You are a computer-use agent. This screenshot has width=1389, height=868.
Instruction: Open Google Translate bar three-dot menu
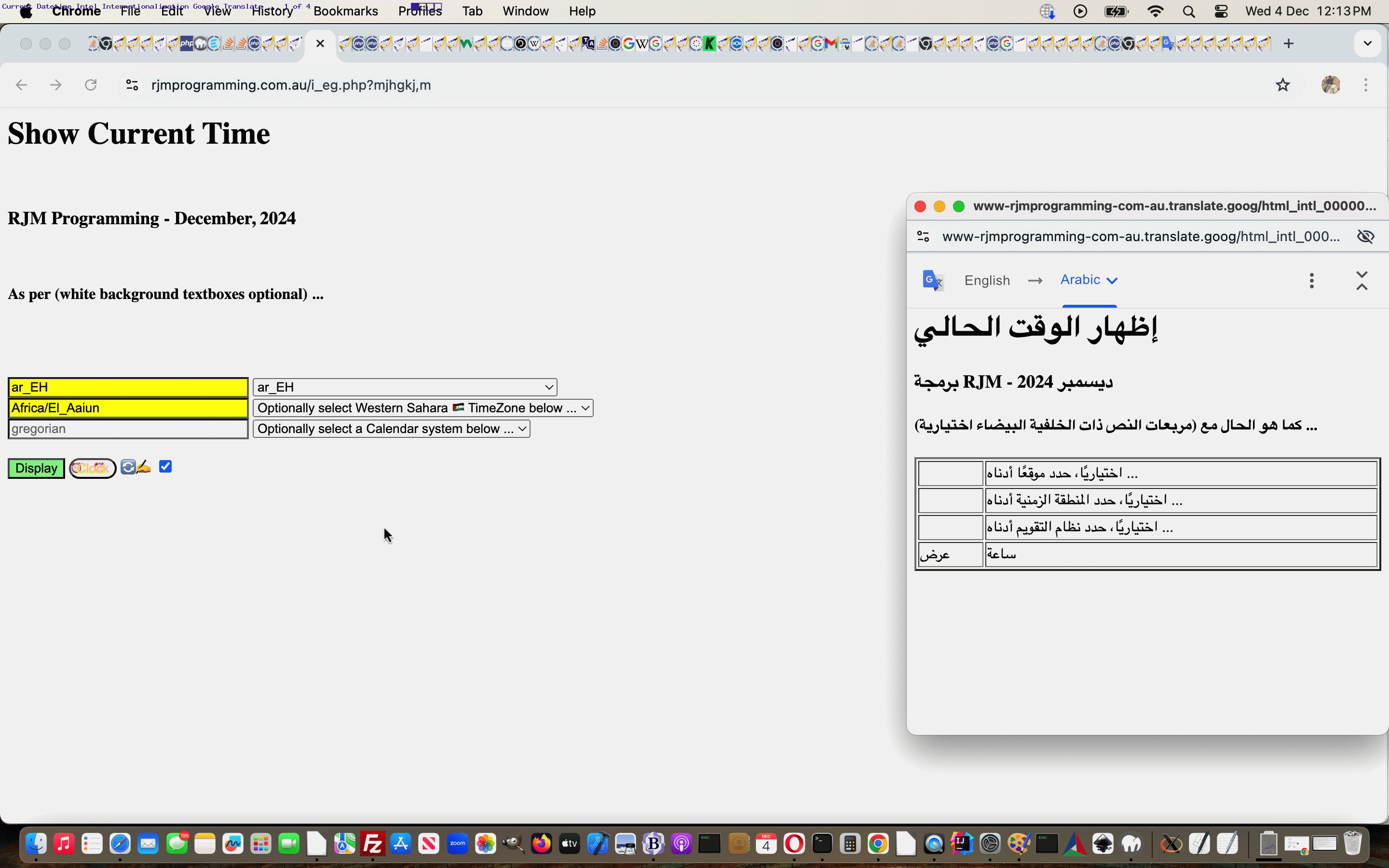coord(1311,280)
